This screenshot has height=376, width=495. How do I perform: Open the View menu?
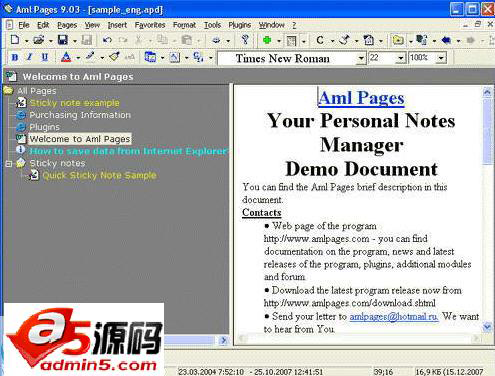[92, 25]
